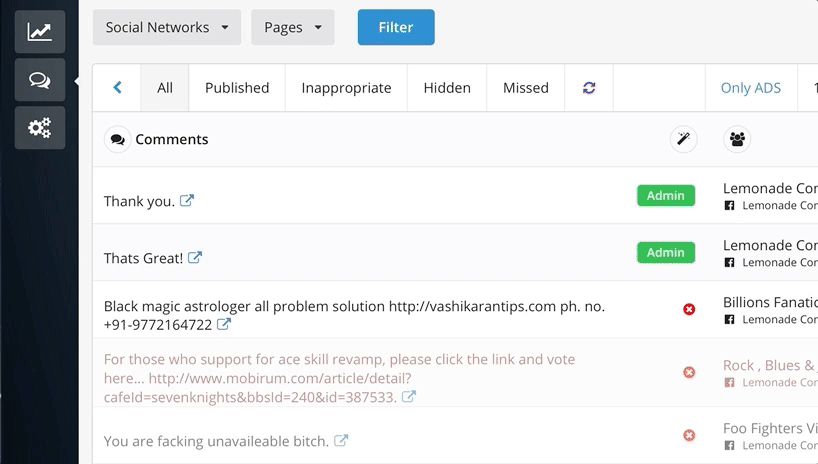Click red X status on Foo Fighters comment

tap(689, 436)
